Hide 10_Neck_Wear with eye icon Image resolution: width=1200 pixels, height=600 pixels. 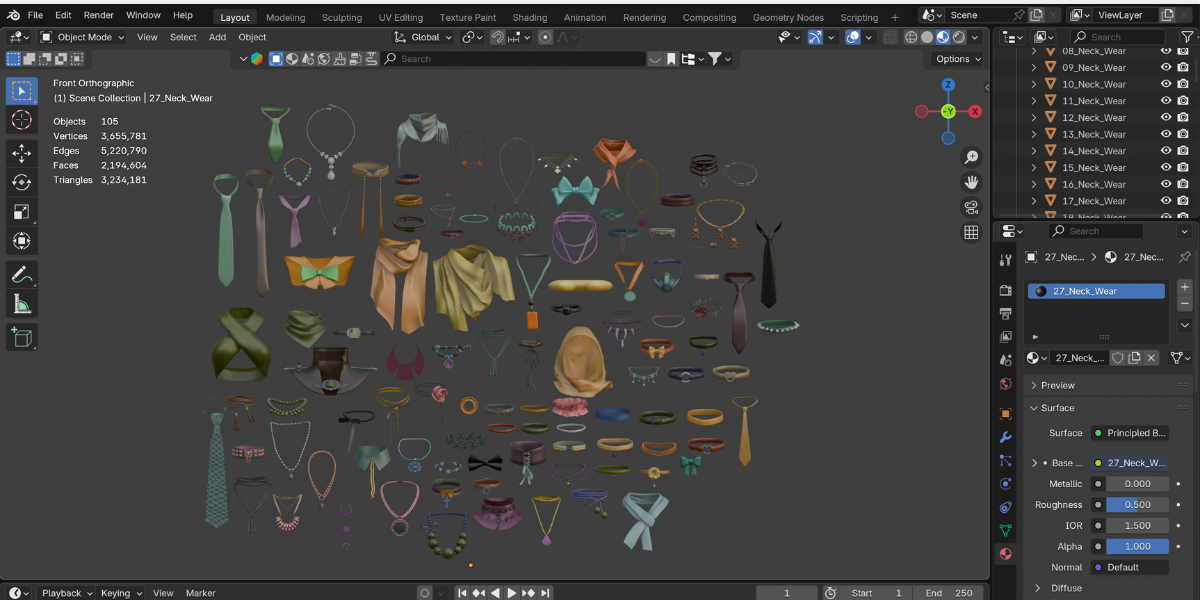[x=1165, y=84]
